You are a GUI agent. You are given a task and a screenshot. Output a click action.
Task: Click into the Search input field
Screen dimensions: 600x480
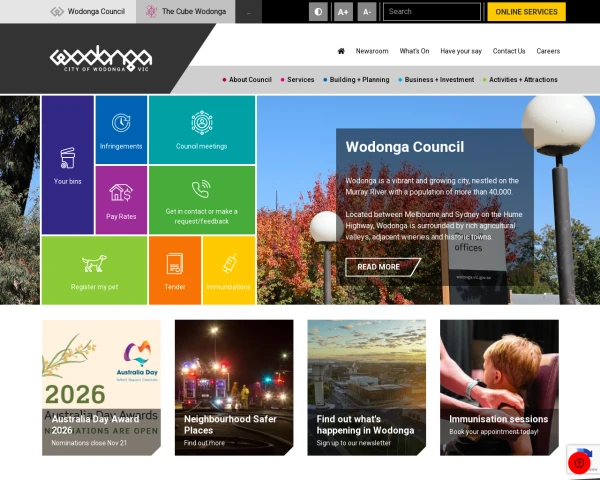432,12
